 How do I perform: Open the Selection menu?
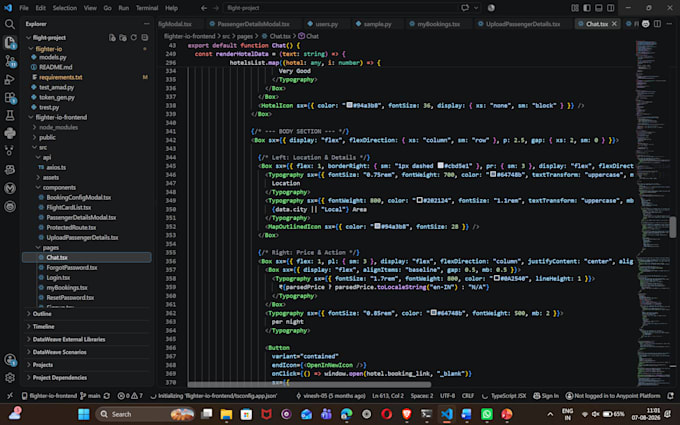(65, 8)
